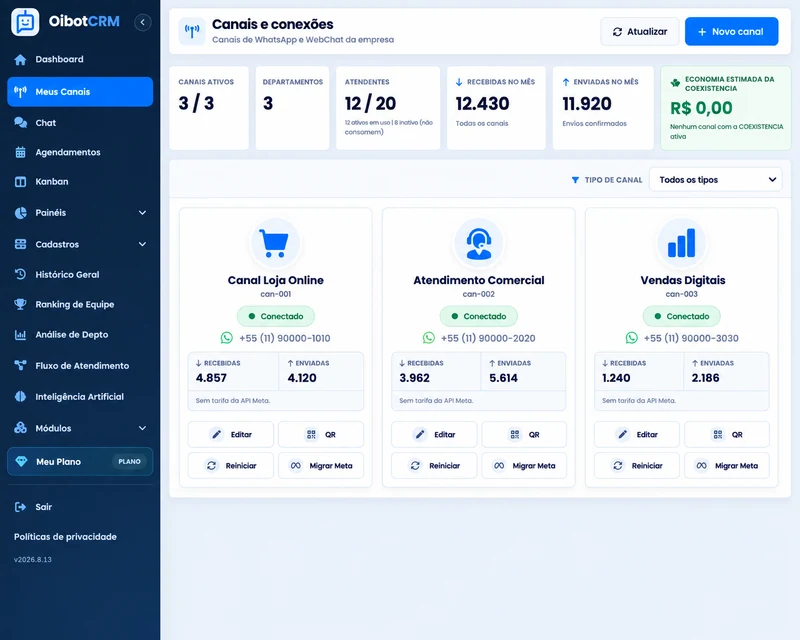Migrate Canal Loja Online to Meta
The image size is (800, 640).
[321, 465]
